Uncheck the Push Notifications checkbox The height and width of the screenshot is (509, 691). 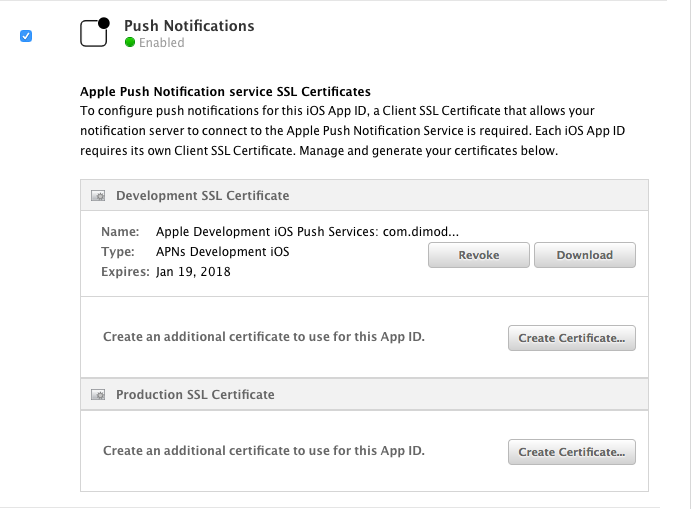click(26, 36)
